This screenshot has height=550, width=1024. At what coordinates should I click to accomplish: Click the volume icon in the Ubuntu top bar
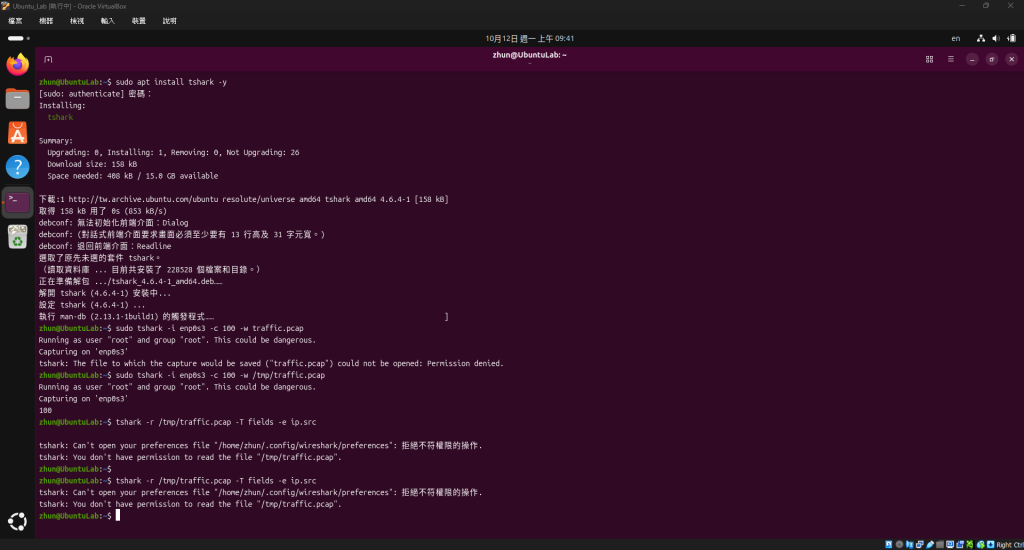click(x=996, y=39)
